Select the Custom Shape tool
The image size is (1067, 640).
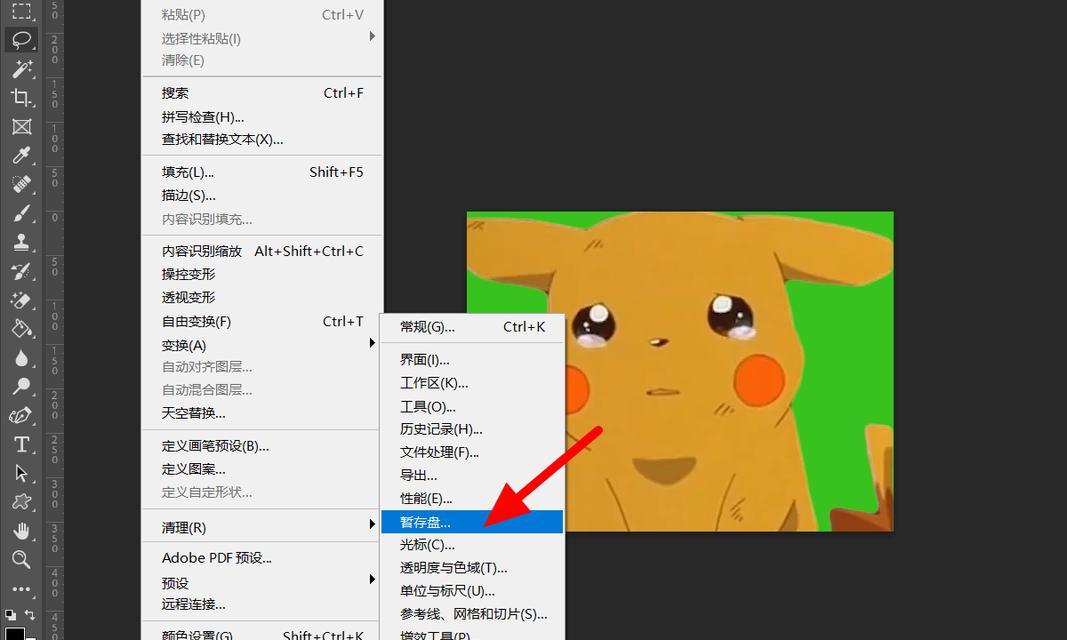point(21,502)
